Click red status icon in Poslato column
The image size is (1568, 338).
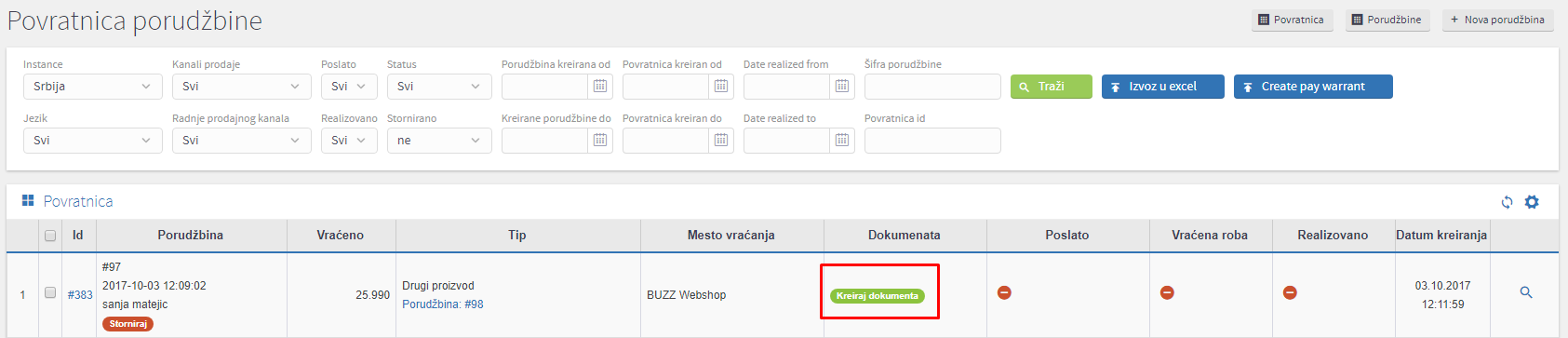(1004, 292)
